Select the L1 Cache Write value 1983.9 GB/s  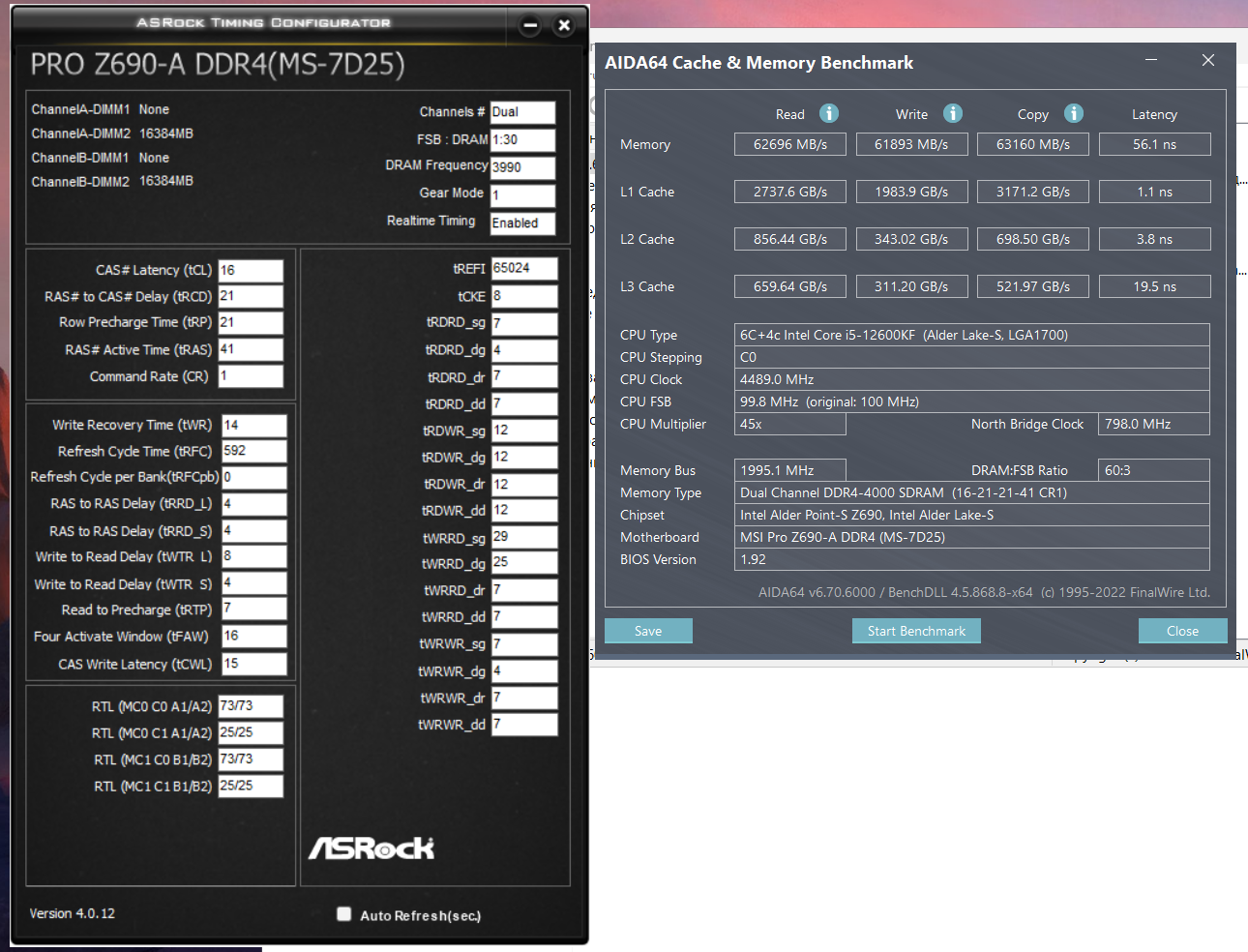click(912, 192)
